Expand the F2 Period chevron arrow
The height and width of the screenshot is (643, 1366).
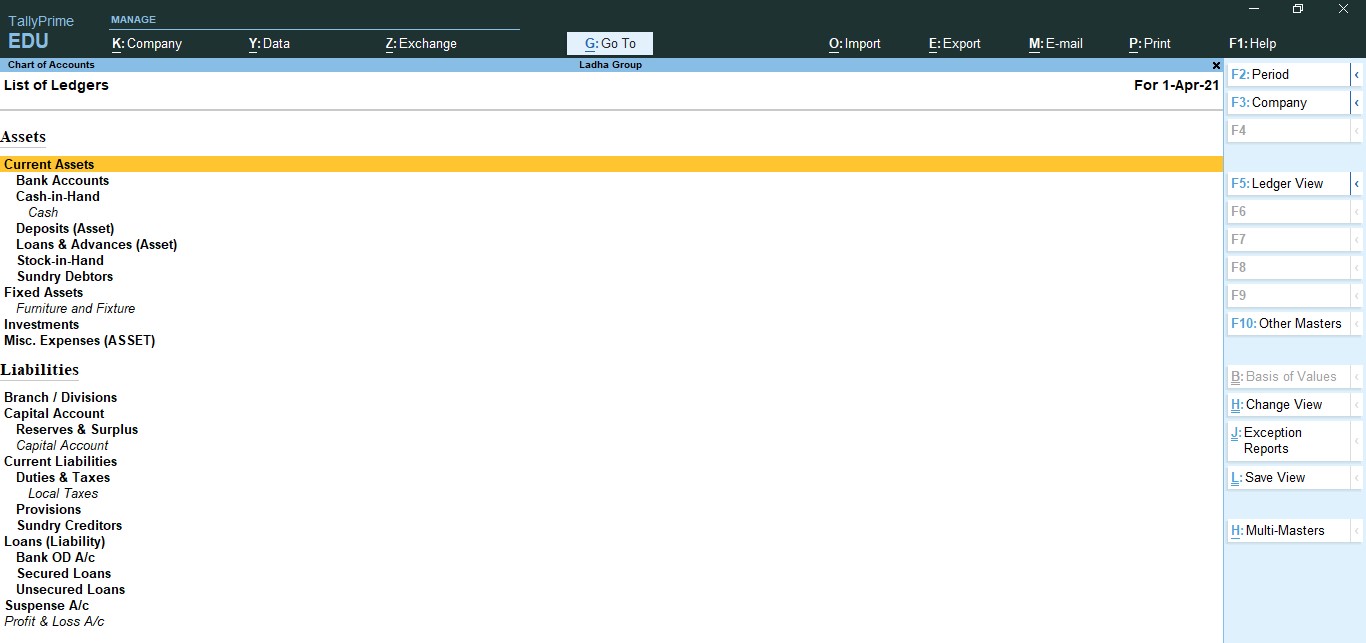[x=1357, y=75]
